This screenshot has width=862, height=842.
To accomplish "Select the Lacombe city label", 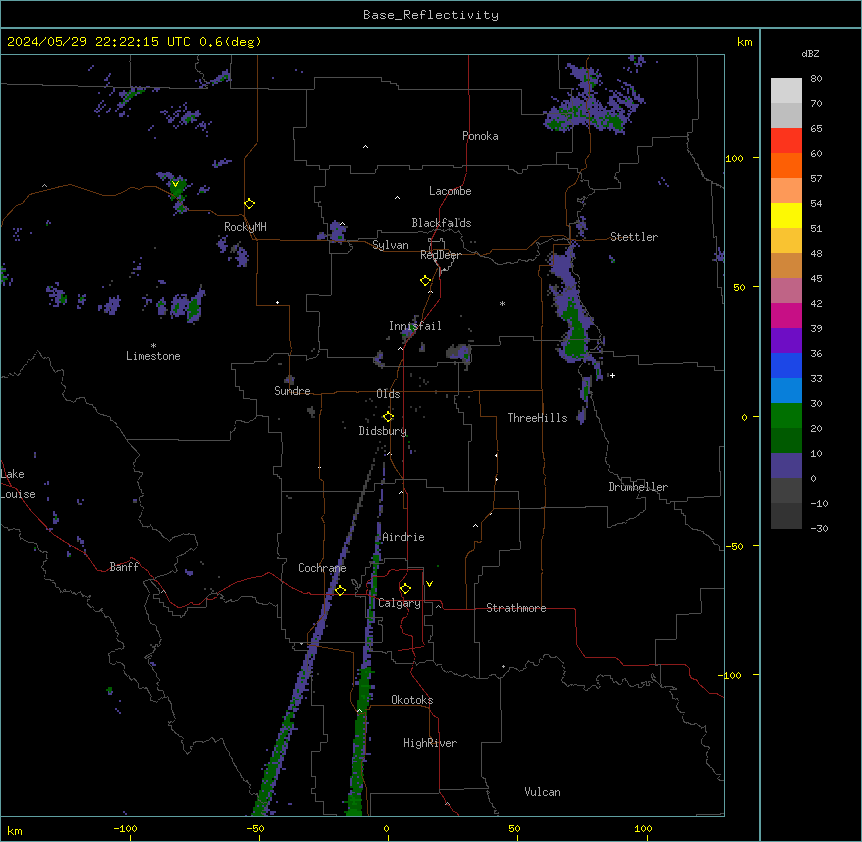I will coord(450,191).
